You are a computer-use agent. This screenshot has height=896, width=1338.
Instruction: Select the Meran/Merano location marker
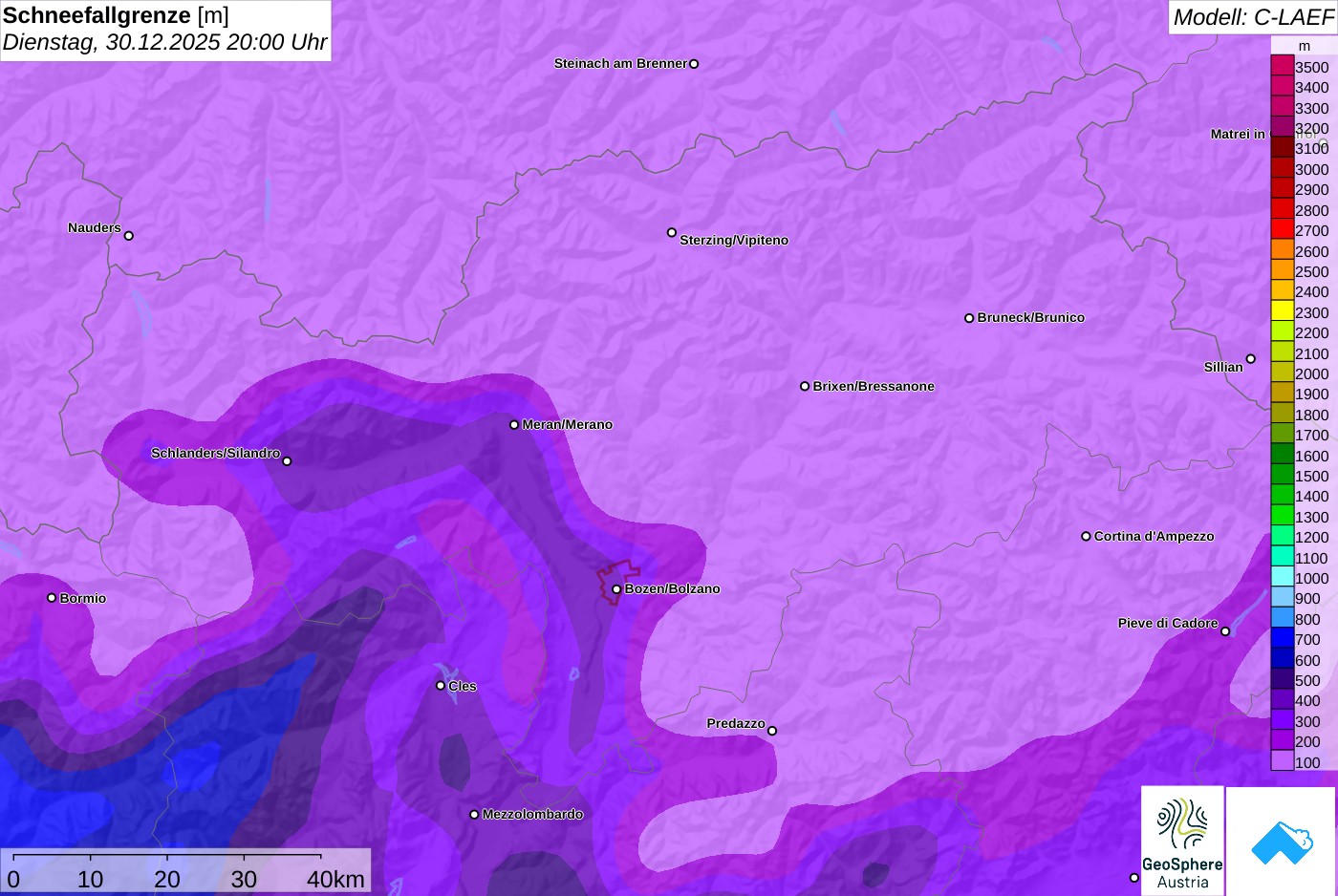tap(514, 425)
